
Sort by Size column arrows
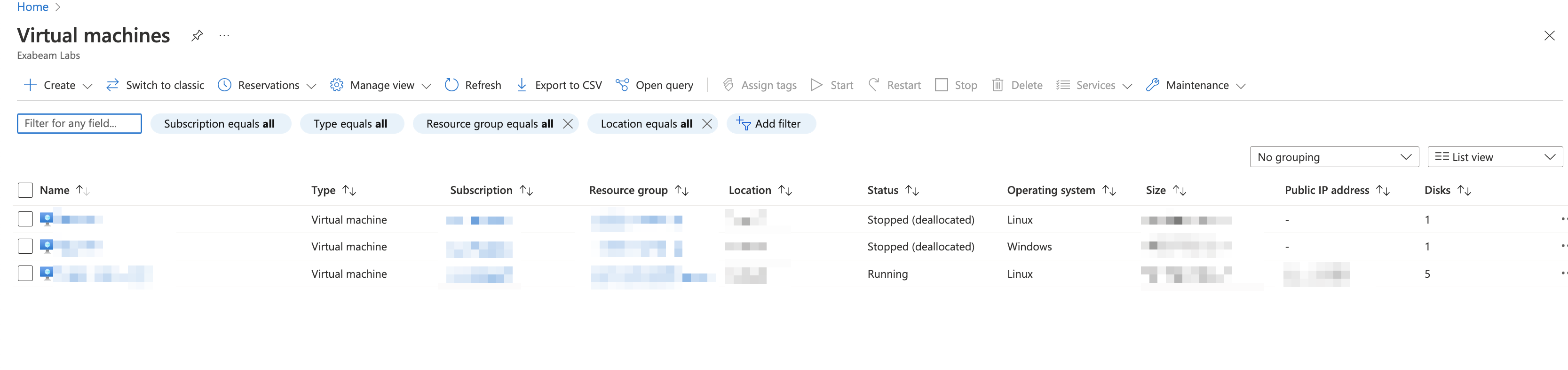tap(1180, 191)
